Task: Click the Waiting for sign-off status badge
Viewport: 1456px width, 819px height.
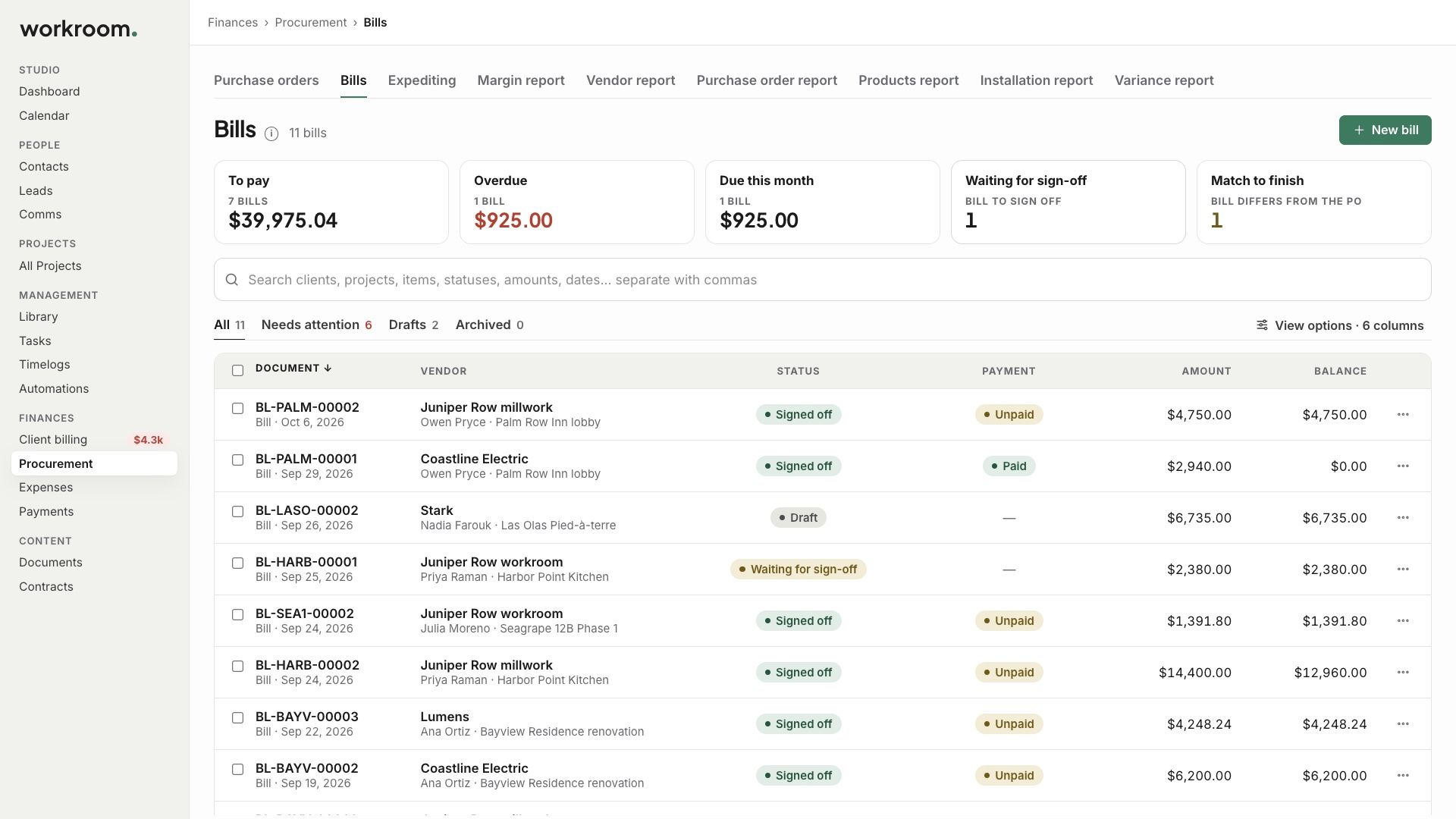Action: pos(798,570)
